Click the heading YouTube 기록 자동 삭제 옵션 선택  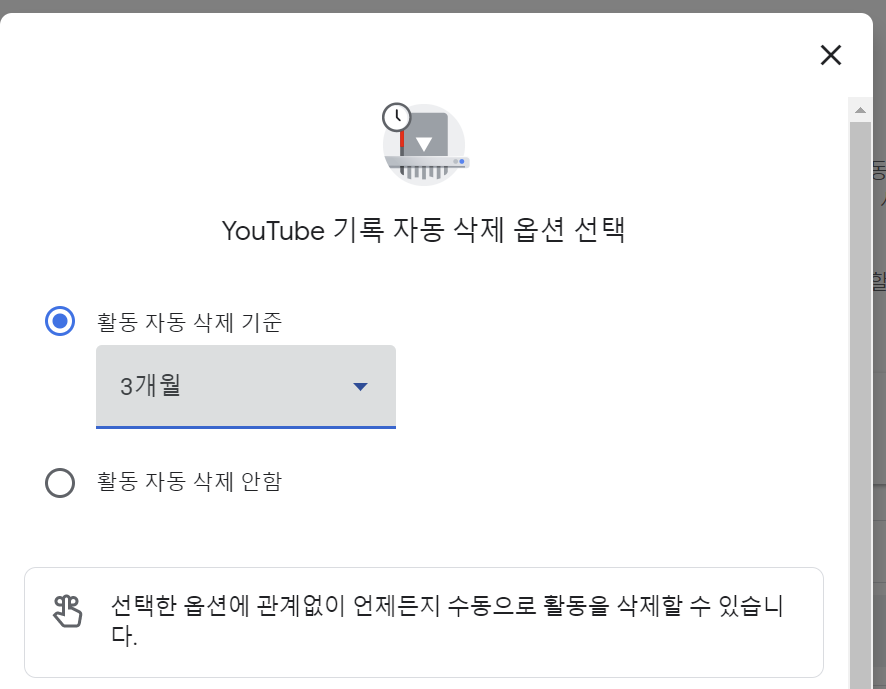click(423, 230)
